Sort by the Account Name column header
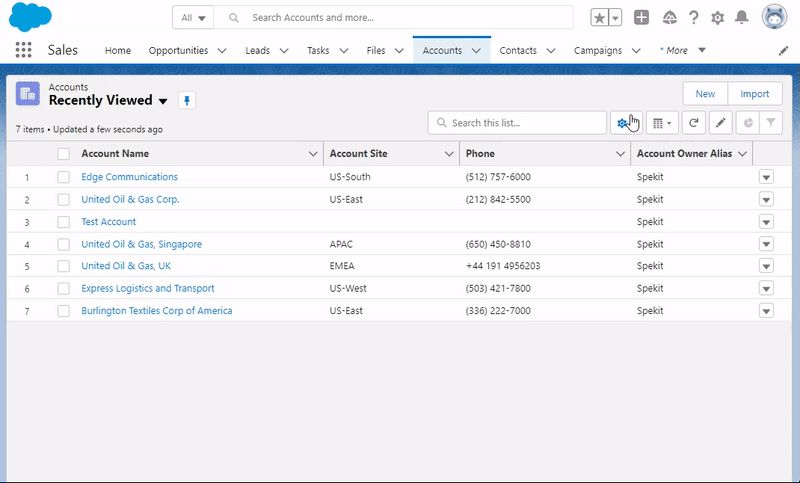The width and height of the screenshot is (800, 483). click(115, 154)
